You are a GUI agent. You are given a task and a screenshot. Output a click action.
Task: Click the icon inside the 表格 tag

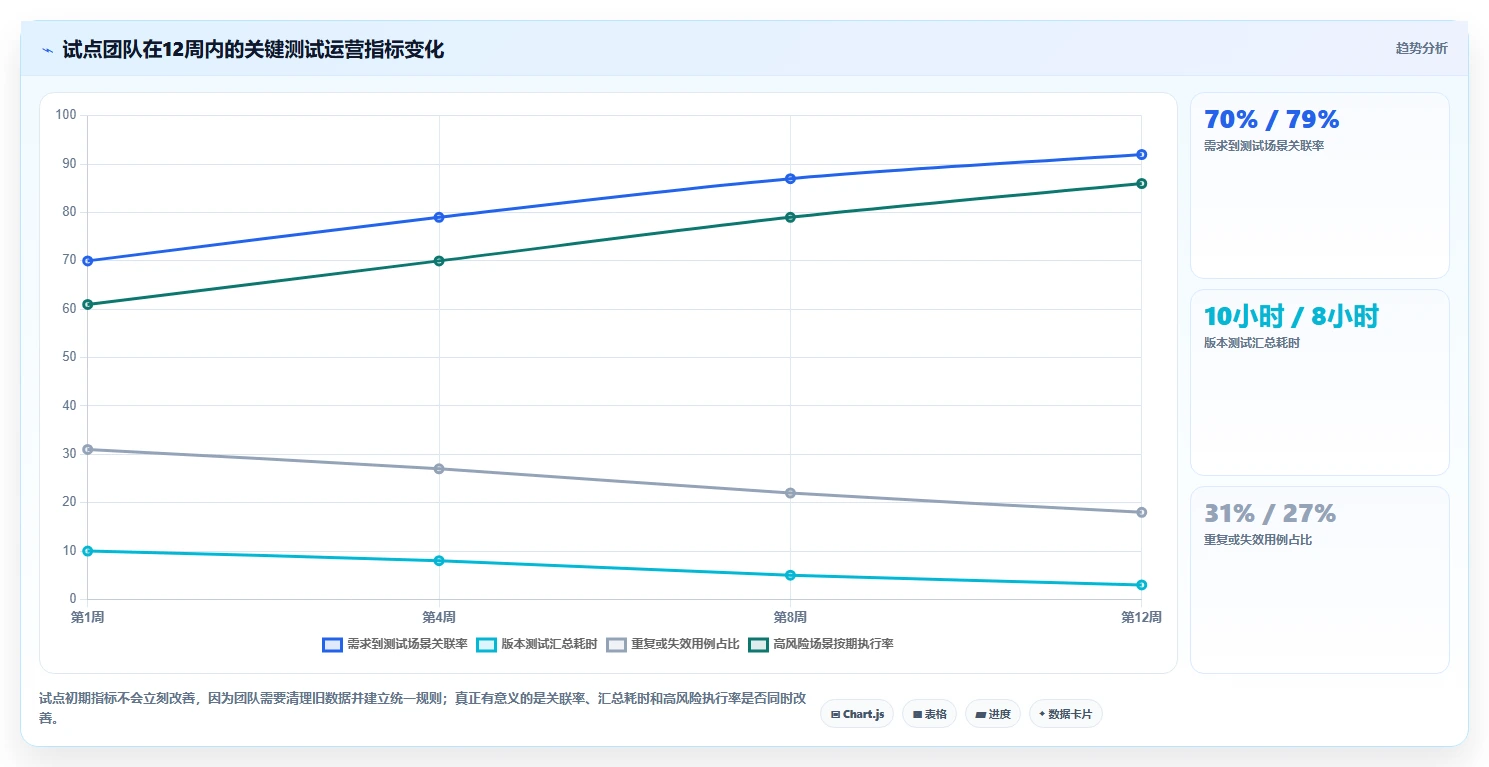tap(917, 715)
